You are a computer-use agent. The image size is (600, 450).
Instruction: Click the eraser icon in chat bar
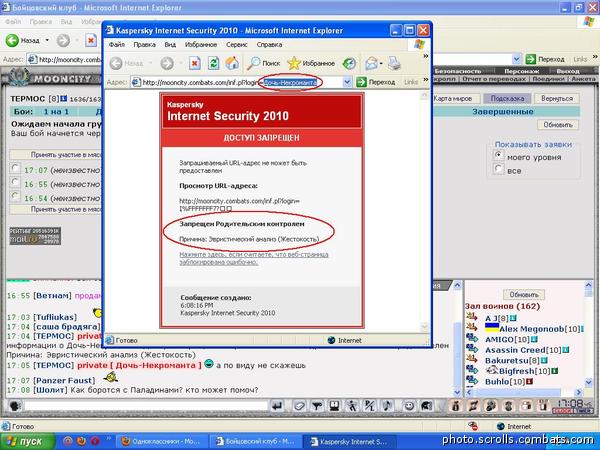[299, 406]
